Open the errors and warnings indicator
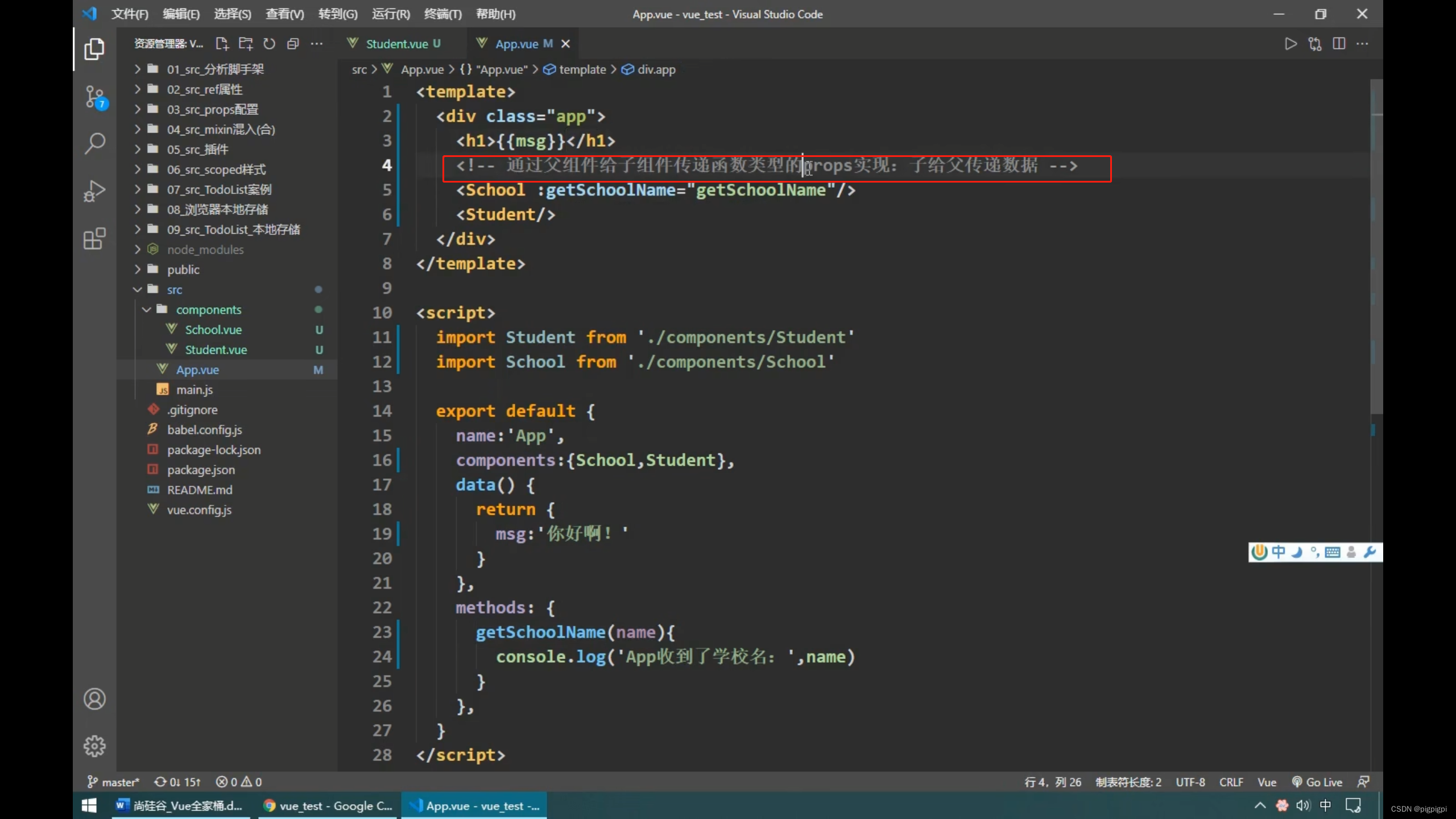This screenshot has width=1456, height=819. click(x=239, y=782)
